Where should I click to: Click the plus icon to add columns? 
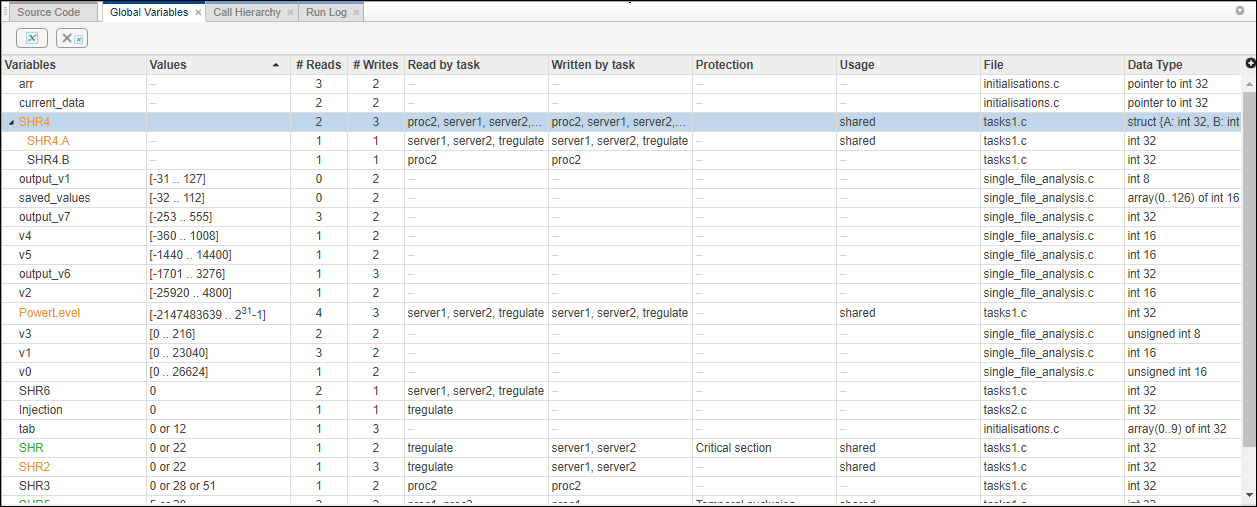click(x=1250, y=63)
